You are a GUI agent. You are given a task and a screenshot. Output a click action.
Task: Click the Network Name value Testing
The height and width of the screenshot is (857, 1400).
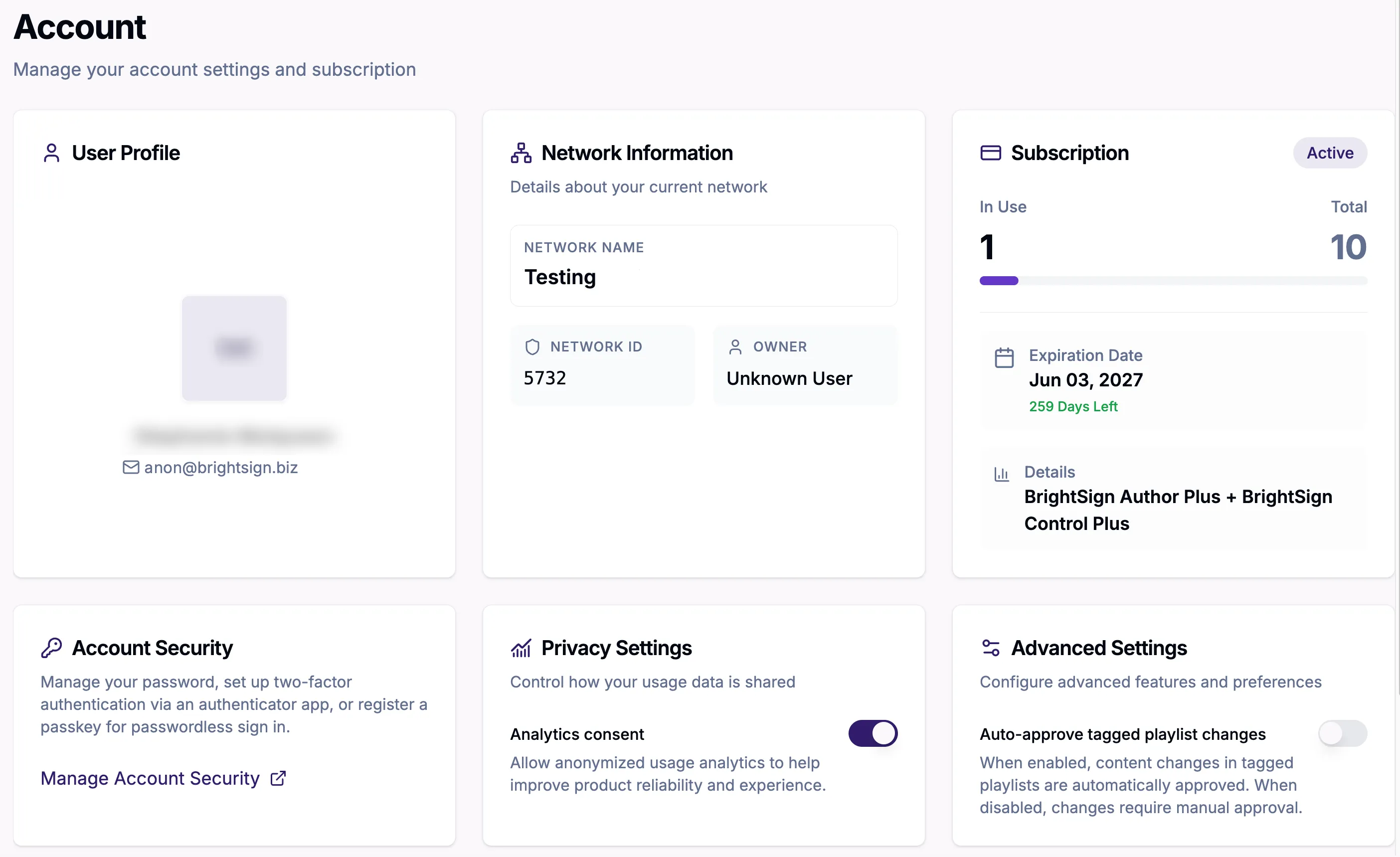(560, 277)
